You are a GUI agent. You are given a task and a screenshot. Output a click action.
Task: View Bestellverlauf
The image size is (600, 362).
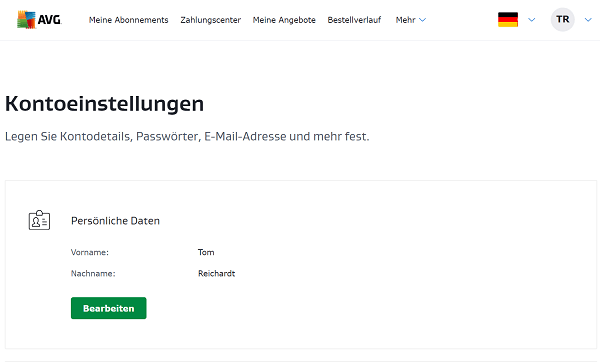tap(354, 20)
